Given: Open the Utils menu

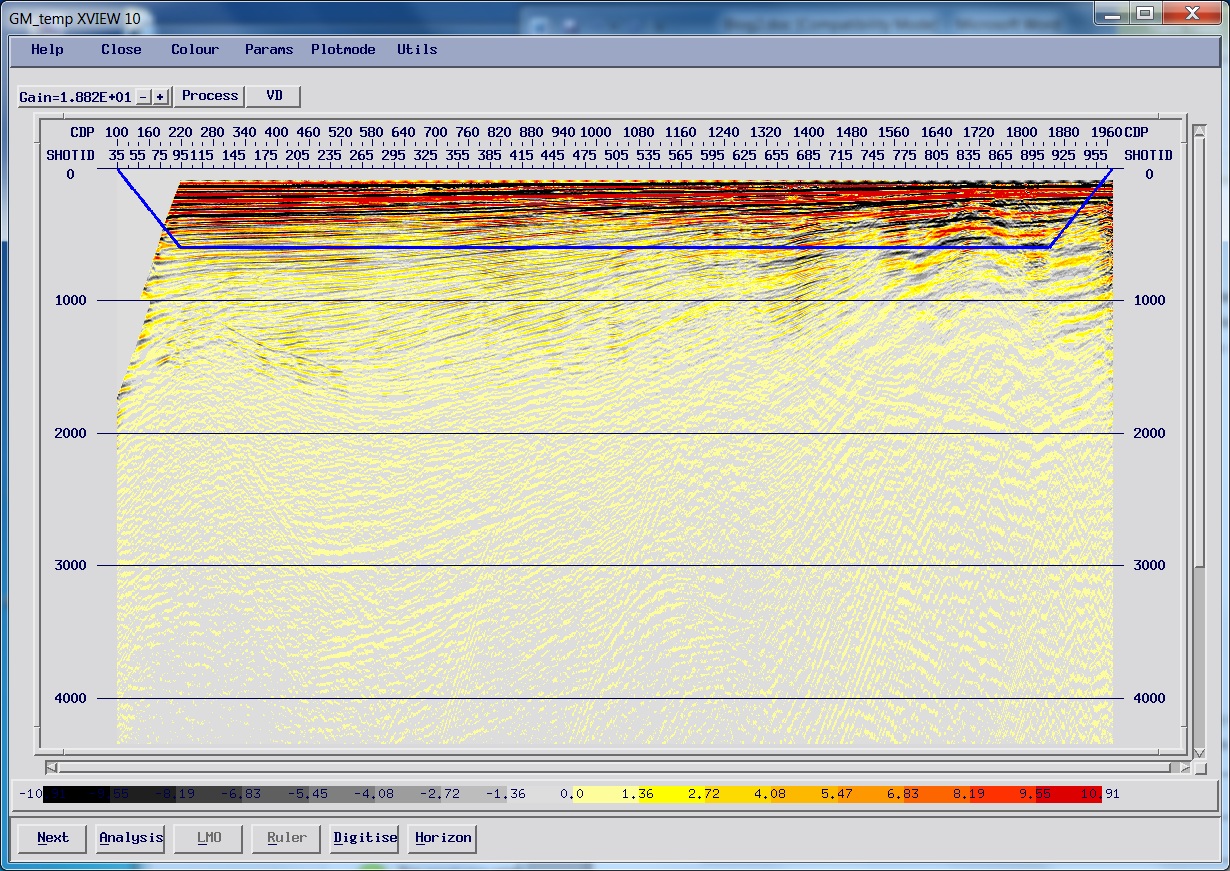Looking at the screenshot, I should point(417,49).
